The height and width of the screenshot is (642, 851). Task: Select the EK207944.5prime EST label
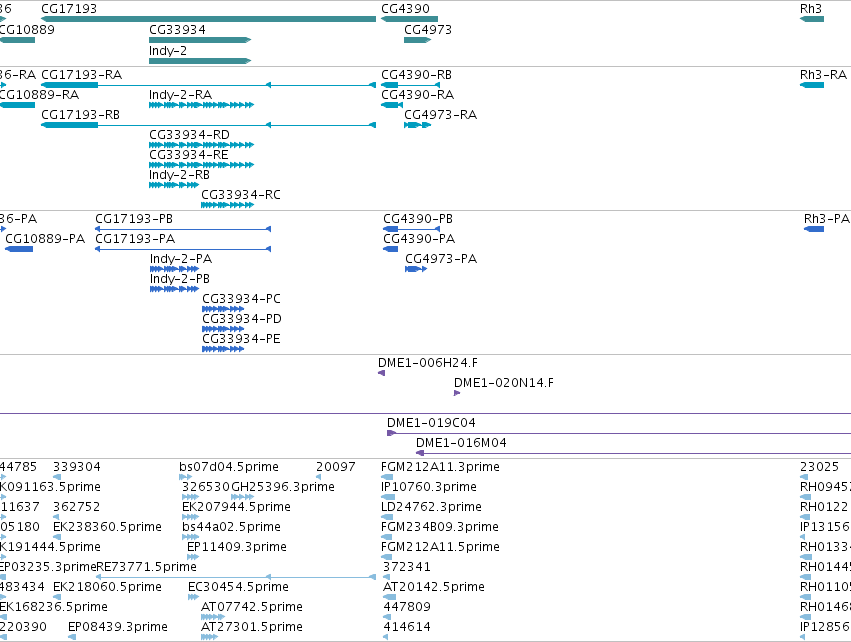tap(236, 507)
